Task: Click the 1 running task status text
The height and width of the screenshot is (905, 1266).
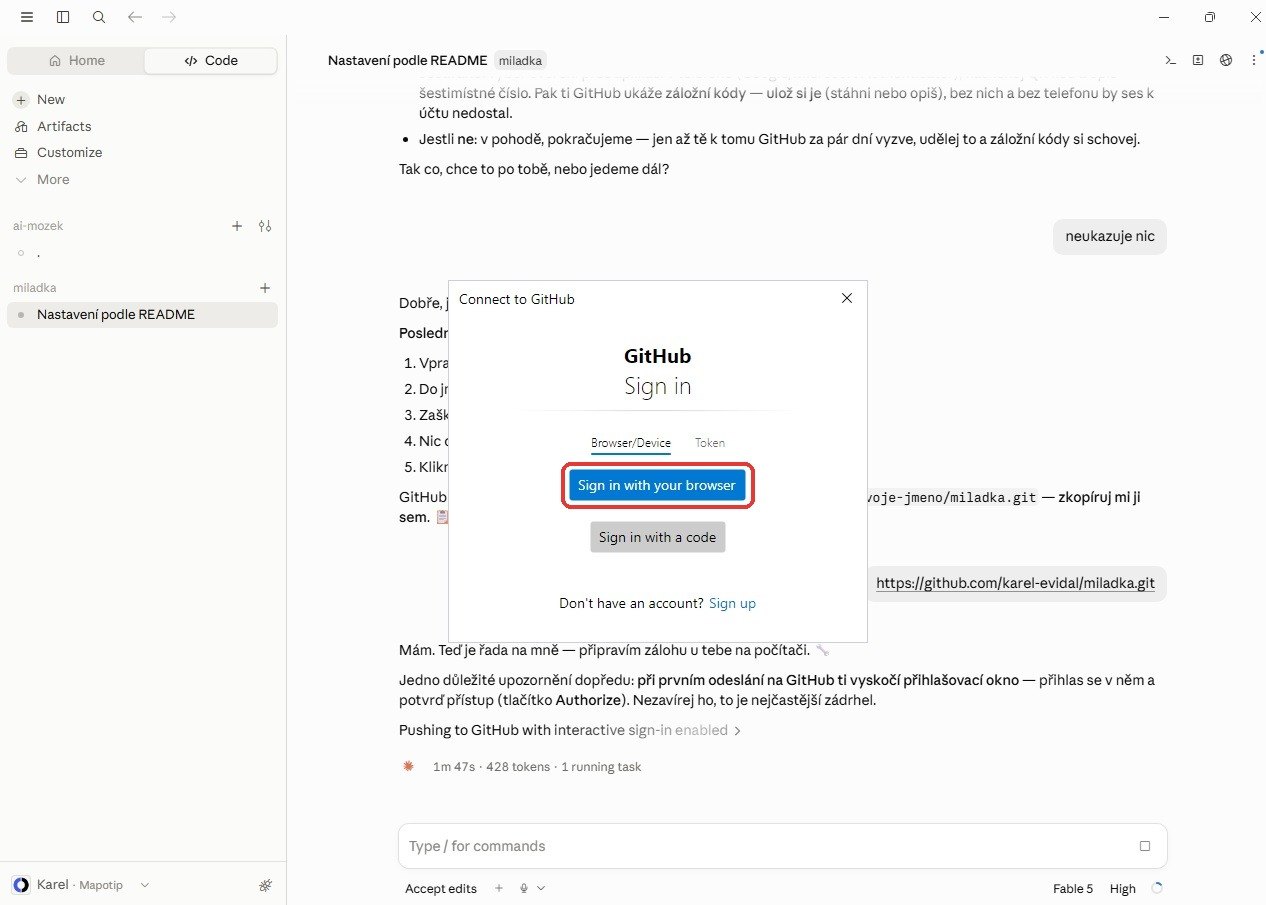Action: click(x=601, y=767)
